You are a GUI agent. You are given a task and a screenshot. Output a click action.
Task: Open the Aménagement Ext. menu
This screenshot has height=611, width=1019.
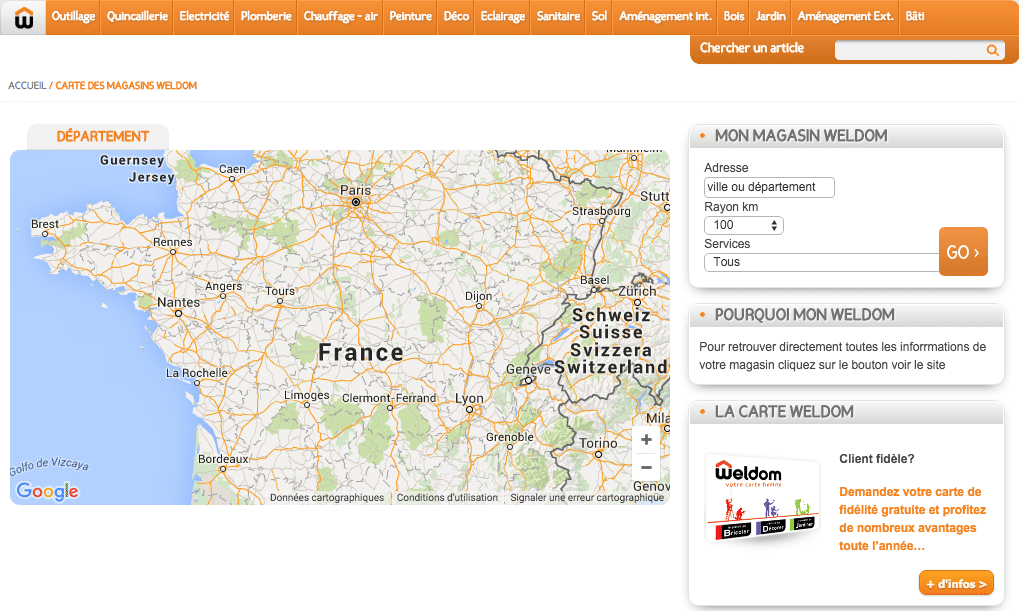pyautogui.click(x=845, y=16)
